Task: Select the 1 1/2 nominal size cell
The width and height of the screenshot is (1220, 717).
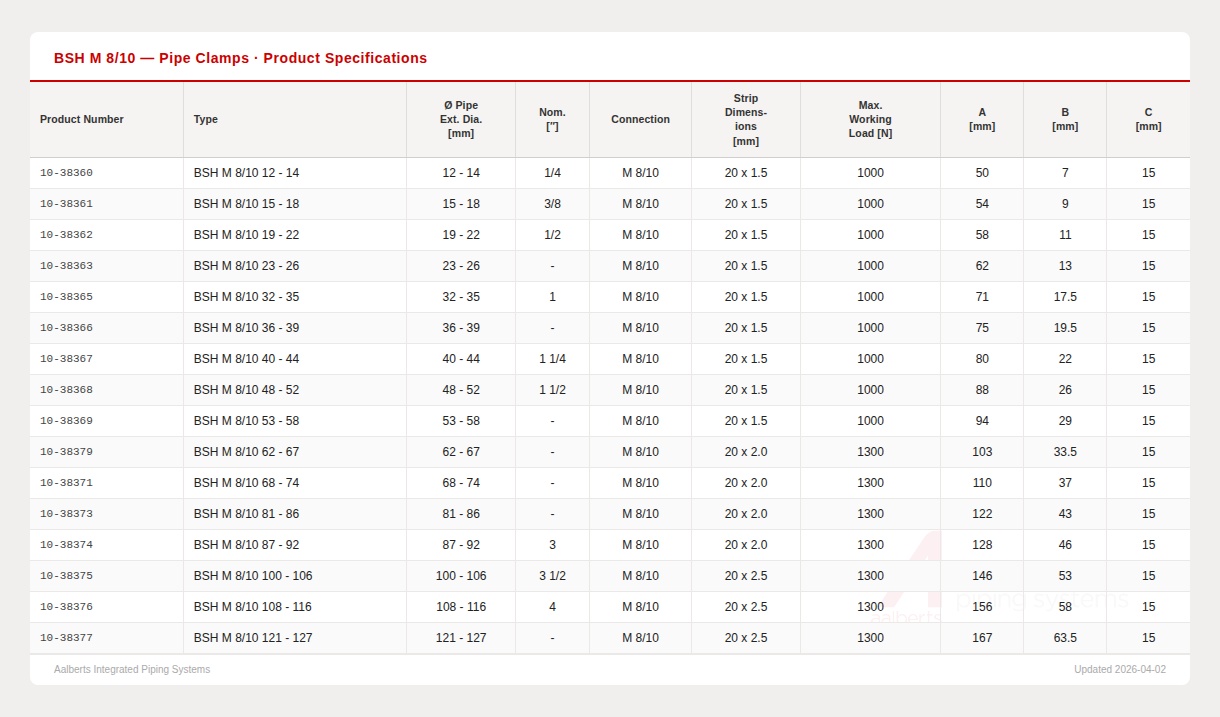Action: click(552, 390)
